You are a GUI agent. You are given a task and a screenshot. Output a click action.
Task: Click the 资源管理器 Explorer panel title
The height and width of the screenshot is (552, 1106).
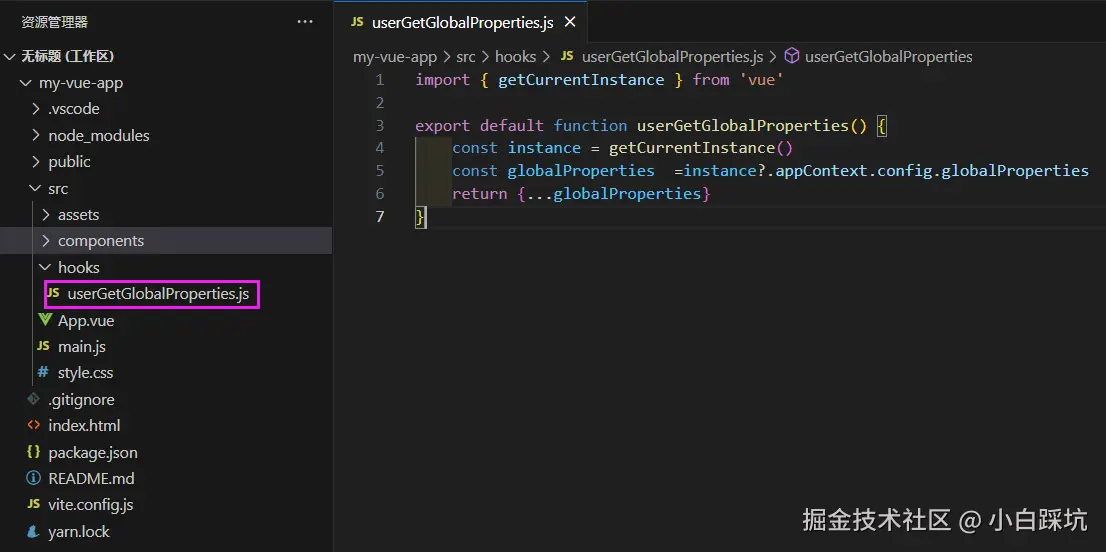click(54, 22)
